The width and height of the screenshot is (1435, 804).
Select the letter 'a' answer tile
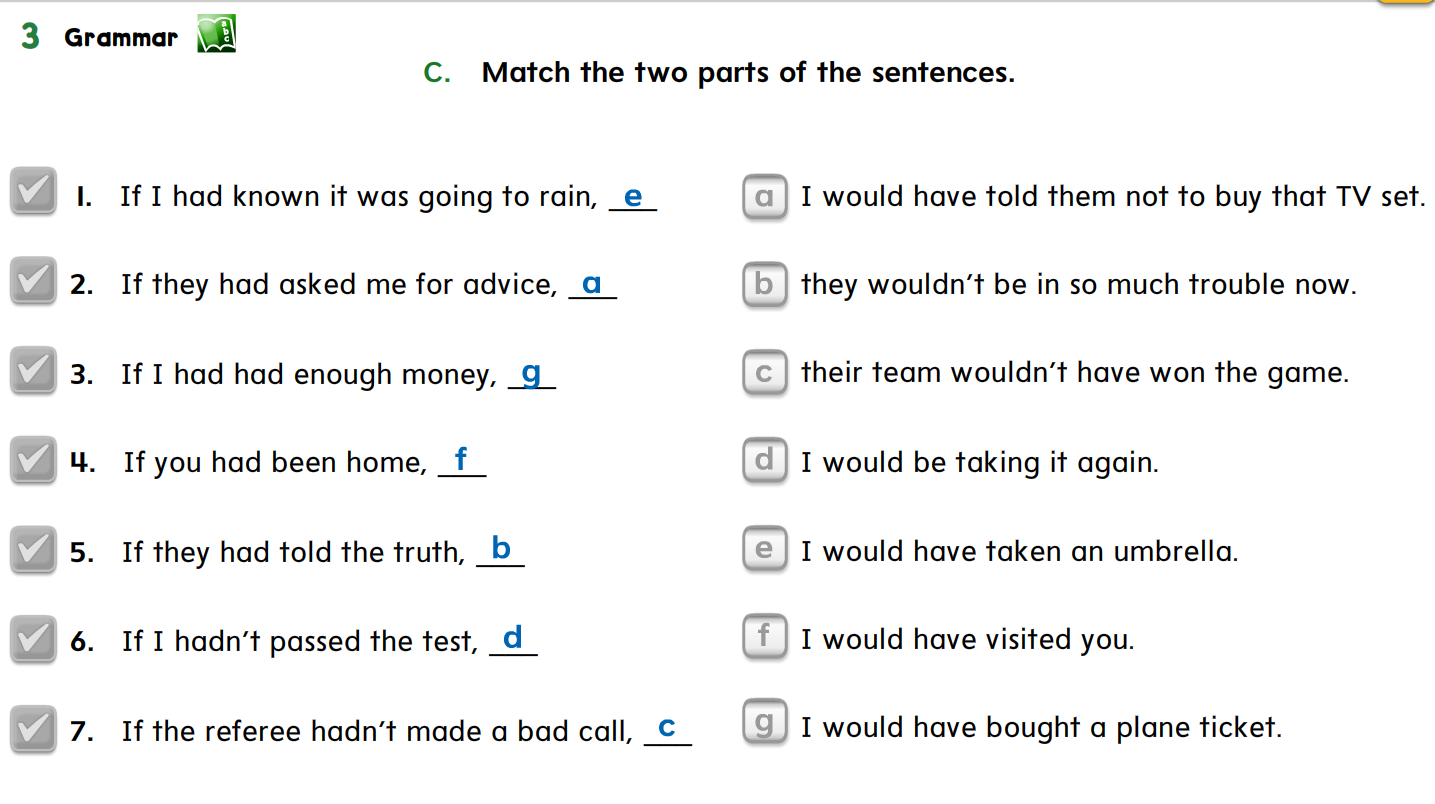765,197
